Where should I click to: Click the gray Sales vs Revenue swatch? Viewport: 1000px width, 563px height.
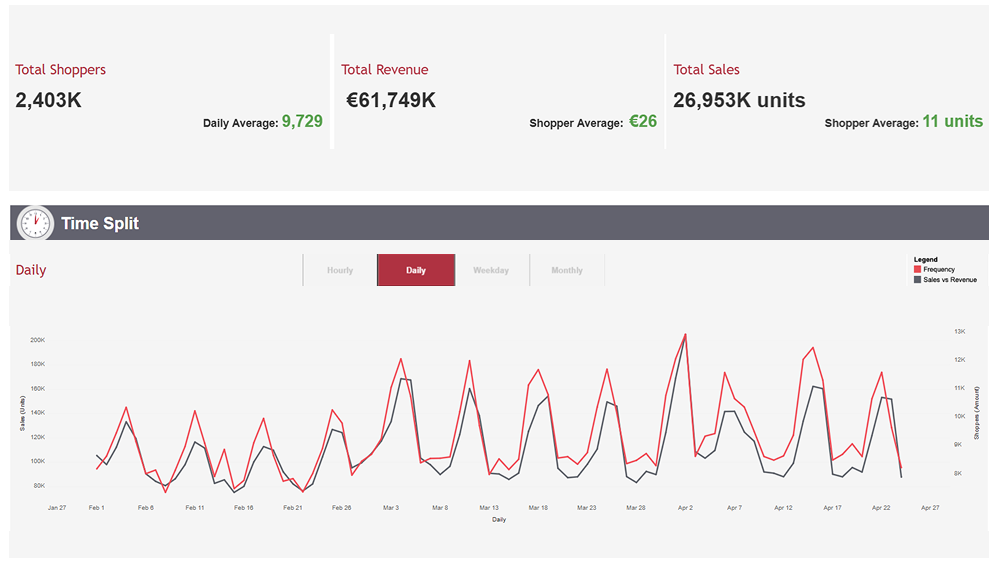coord(917,280)
